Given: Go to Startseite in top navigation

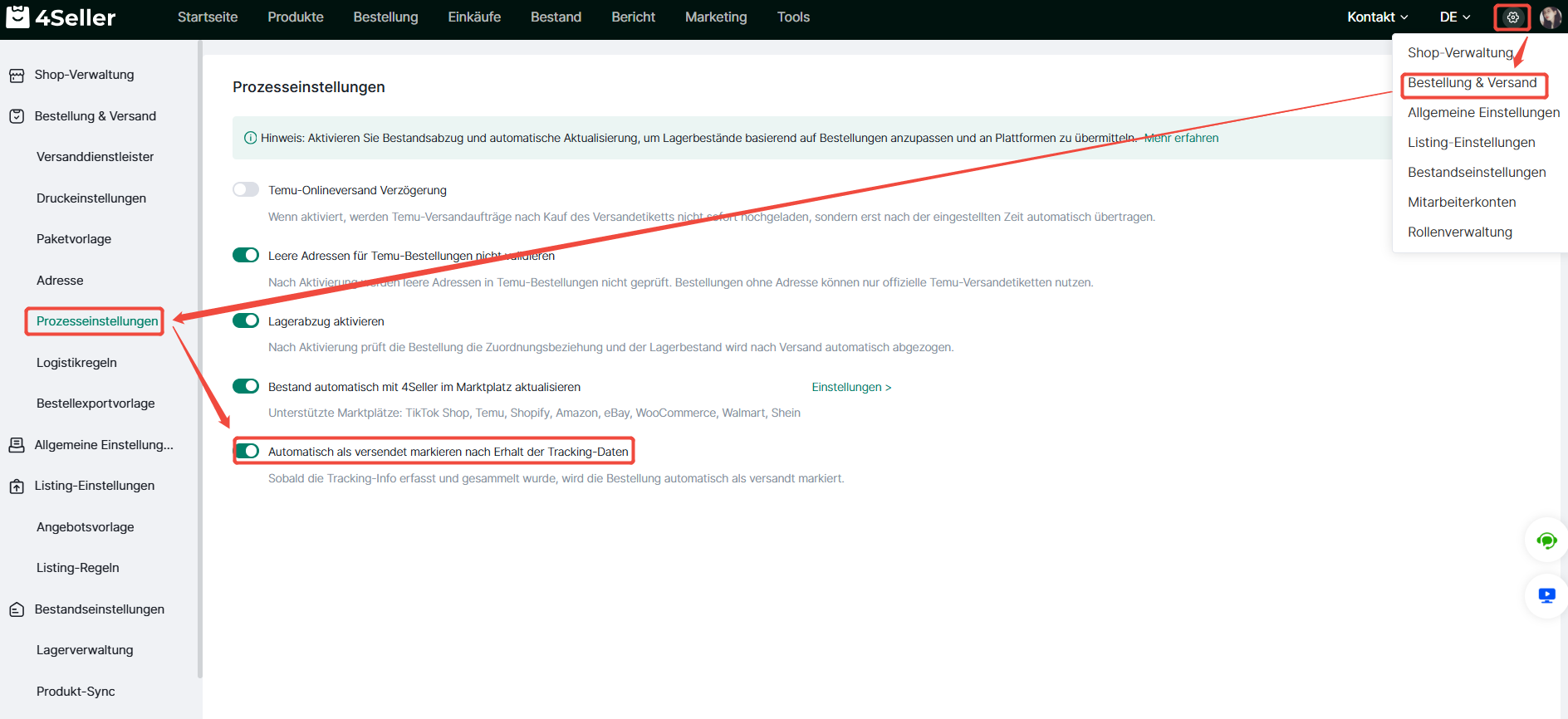Looking at the screenshot, I should click(x=208, y=17).
